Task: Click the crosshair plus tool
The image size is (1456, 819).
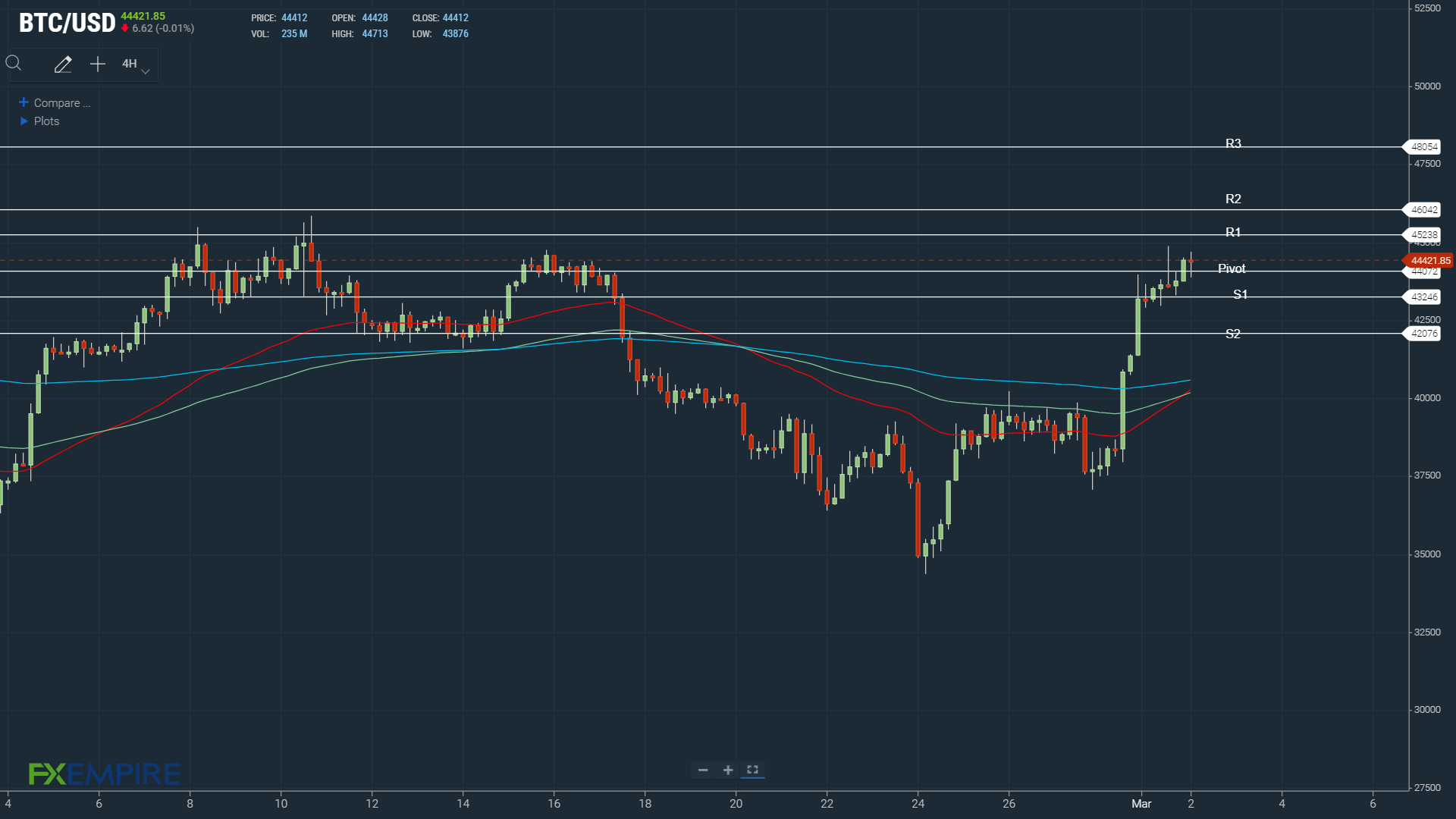Action: (x=98, y=64)
